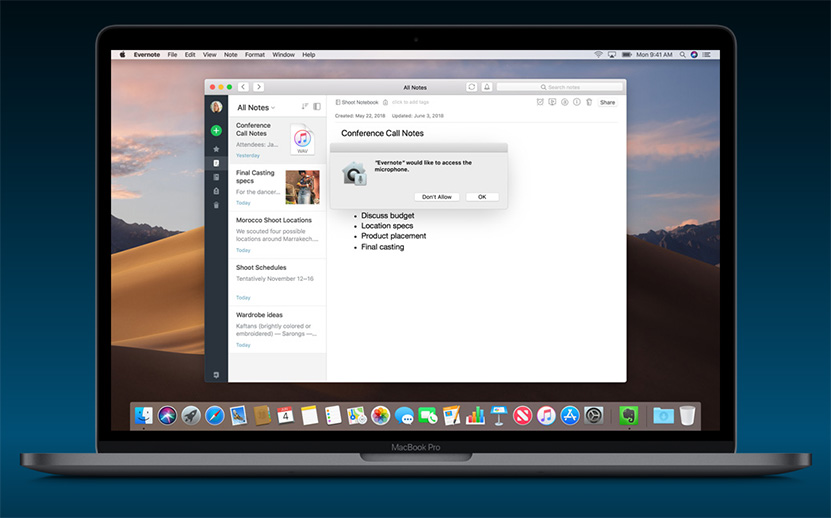Go forward with the right arrow button
The width and height of the screenshot is (831, 518).
click(258, 87)
